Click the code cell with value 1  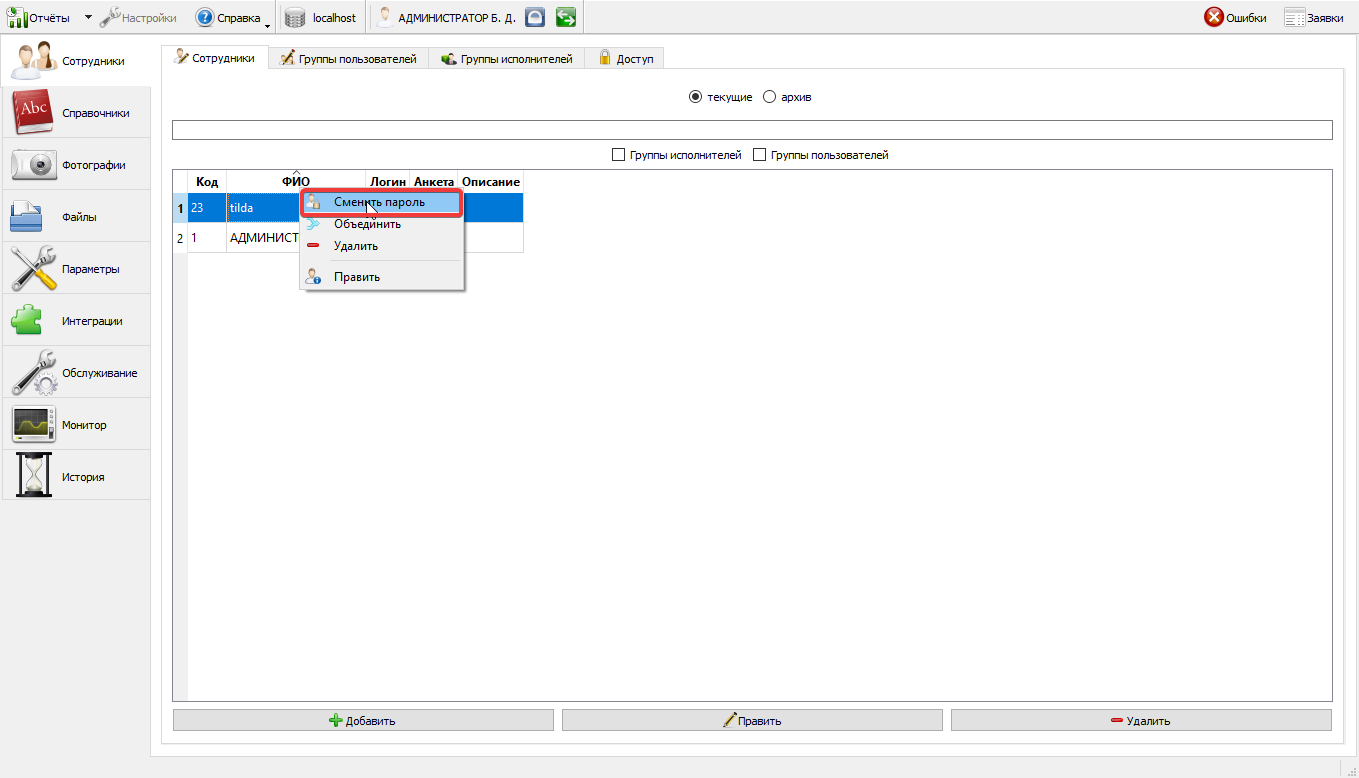tap(207, 238)
